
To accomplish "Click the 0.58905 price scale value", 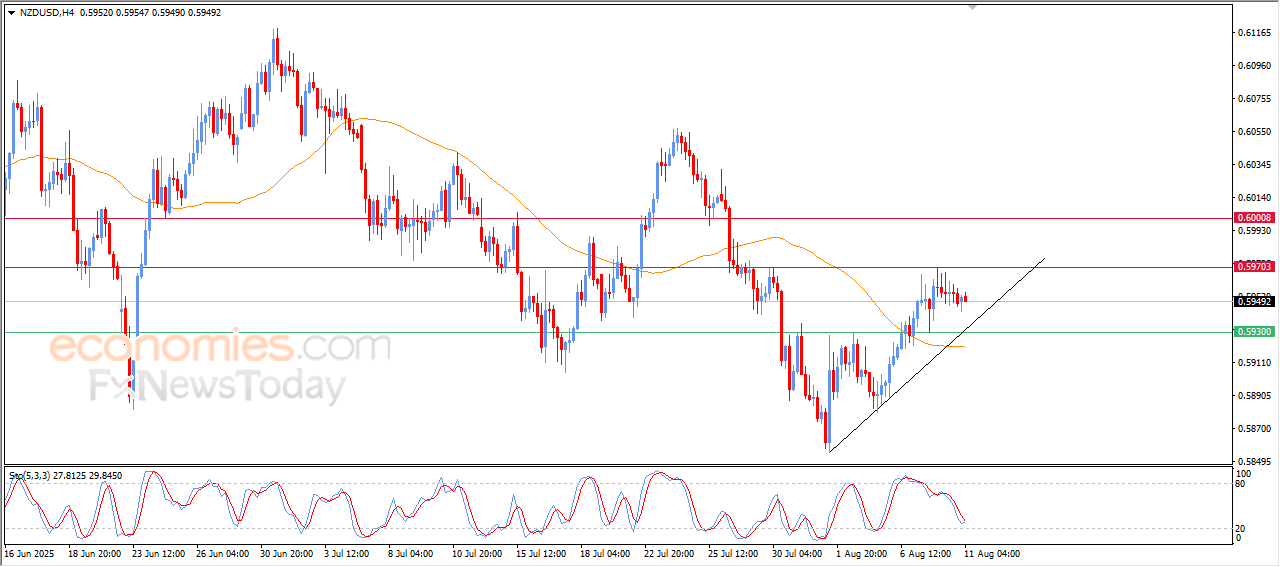I will [x=1254, y=396].
